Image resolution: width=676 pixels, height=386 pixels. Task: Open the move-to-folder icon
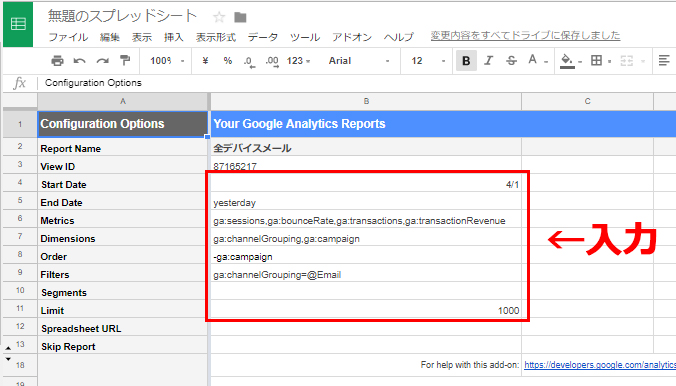(240, 17)
